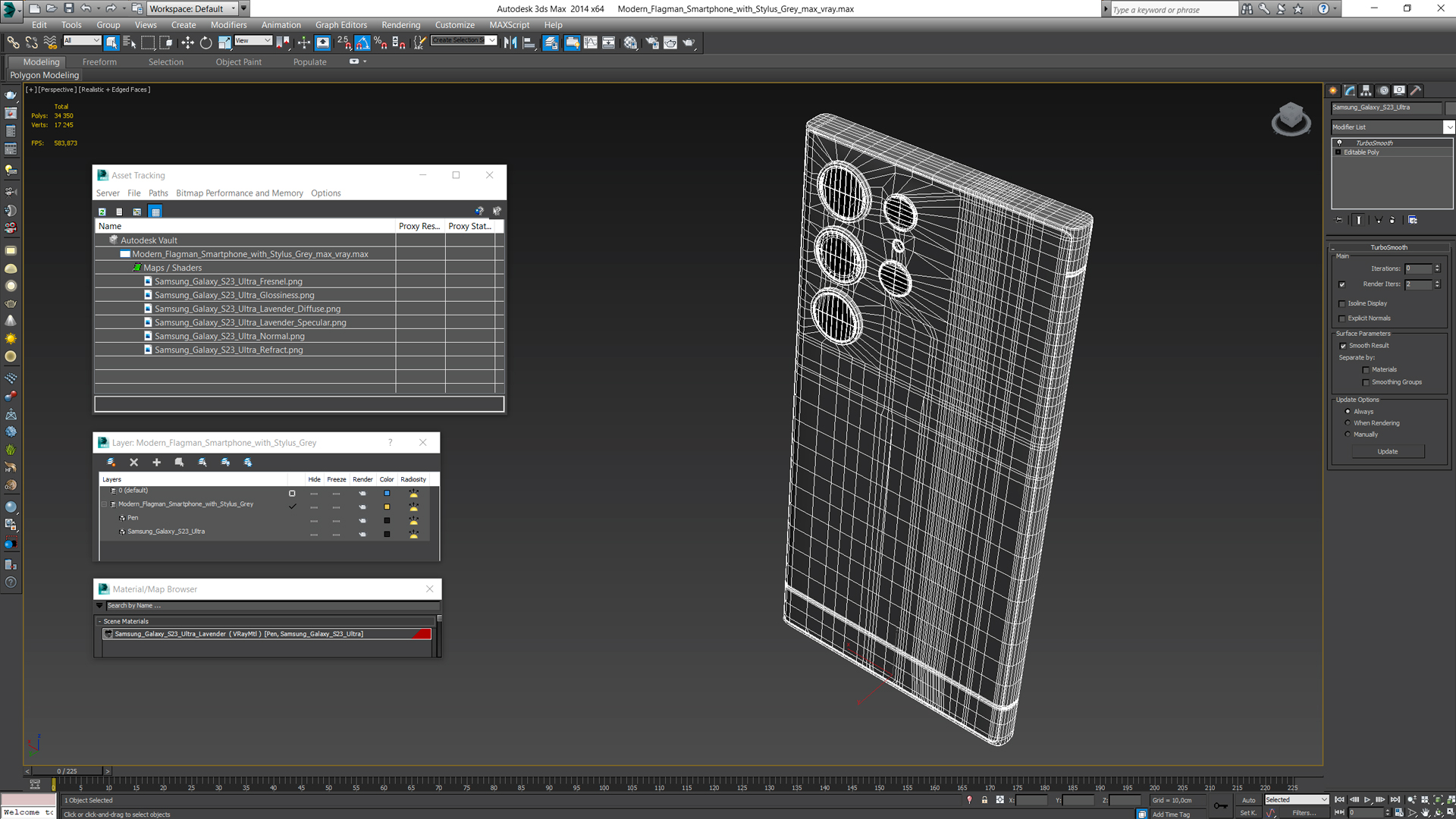Open Bitmap Performance and Memory menu
The height and width of the screenshot is (819, 1456).
point(240,193)
